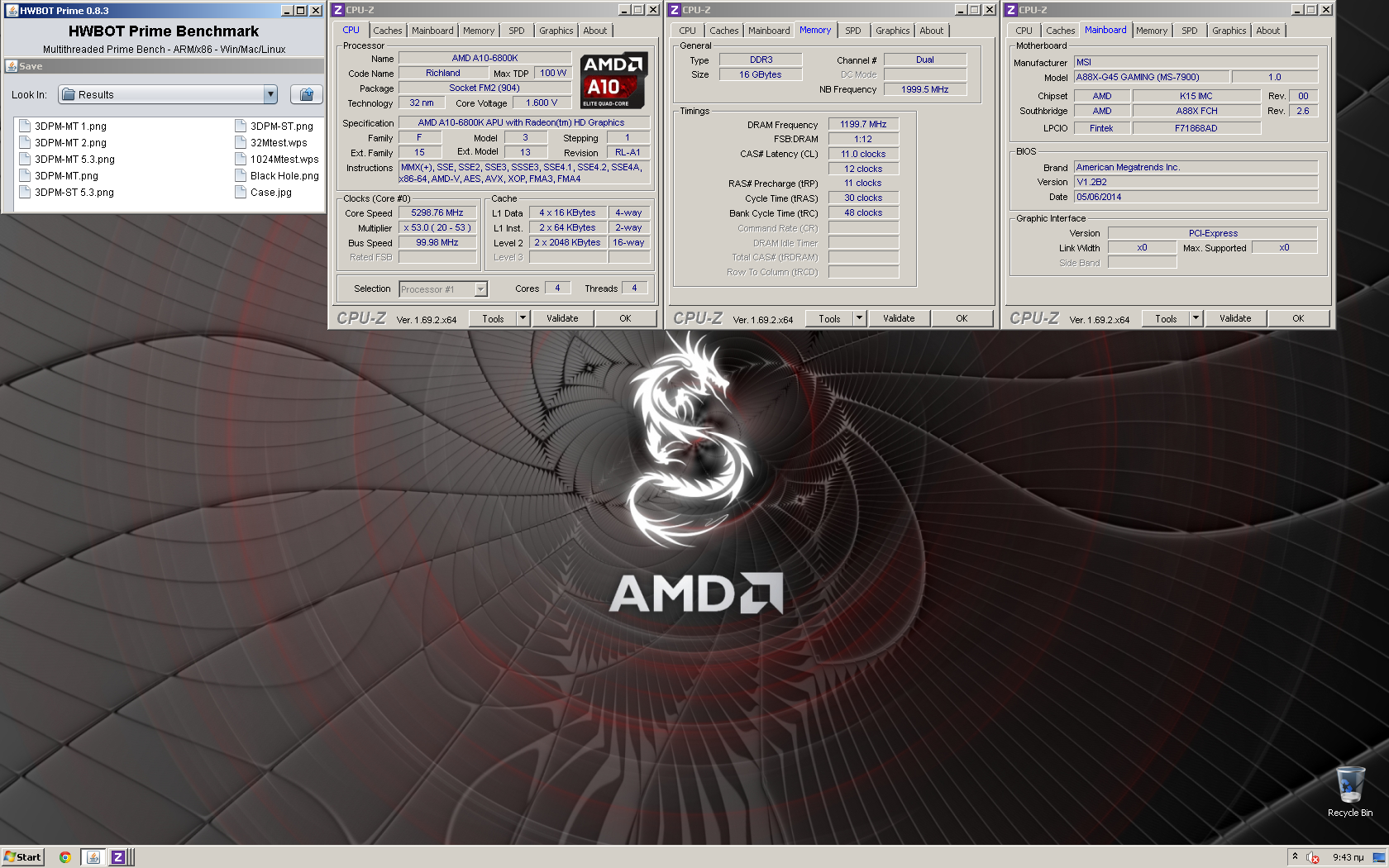Click the BIOS Version V1.2B2 field
This screenshot has width=1389, height=868.
[x=1196, y=182]
